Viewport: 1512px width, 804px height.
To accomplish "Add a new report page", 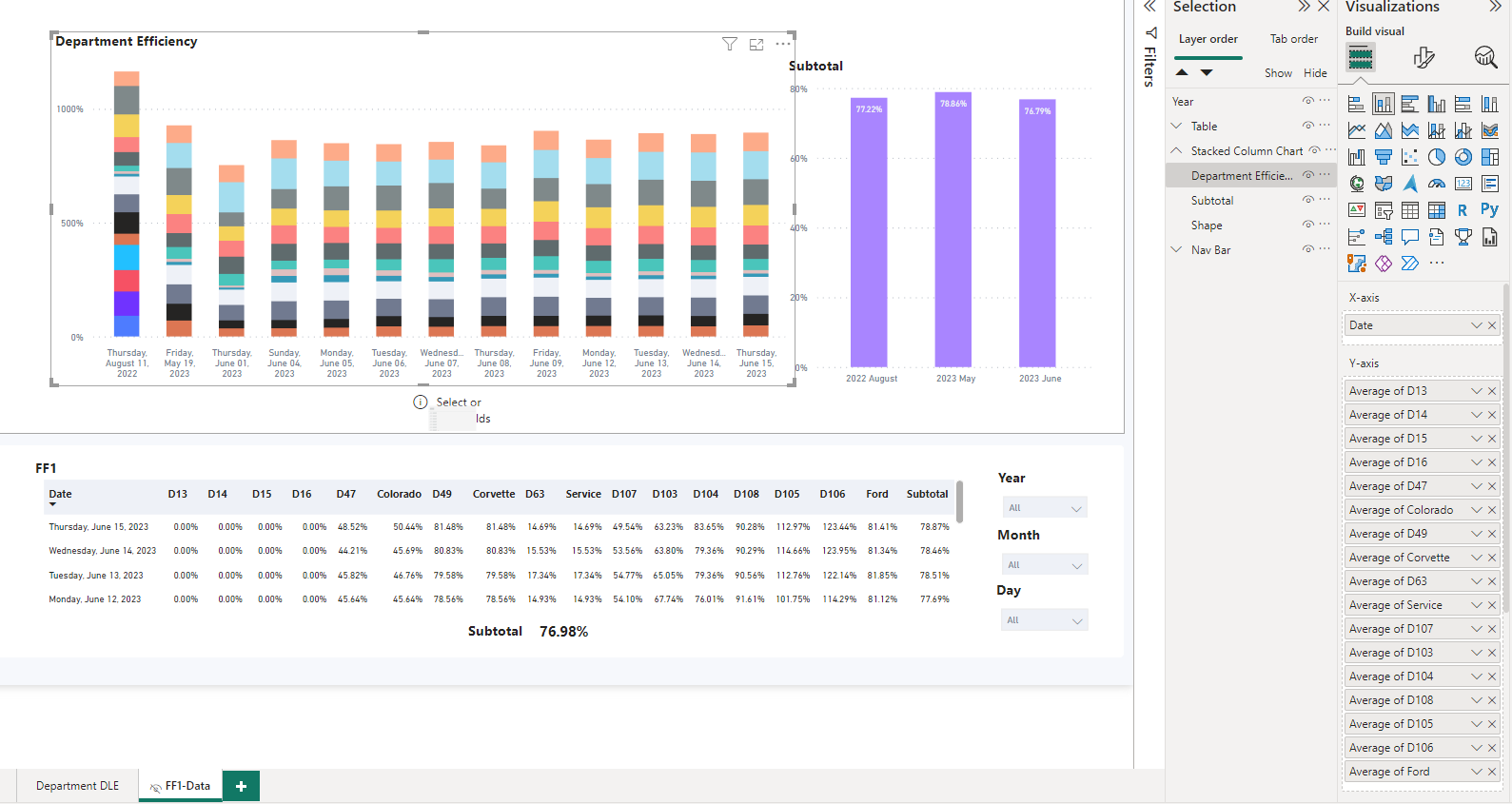I will click(241, 786).
